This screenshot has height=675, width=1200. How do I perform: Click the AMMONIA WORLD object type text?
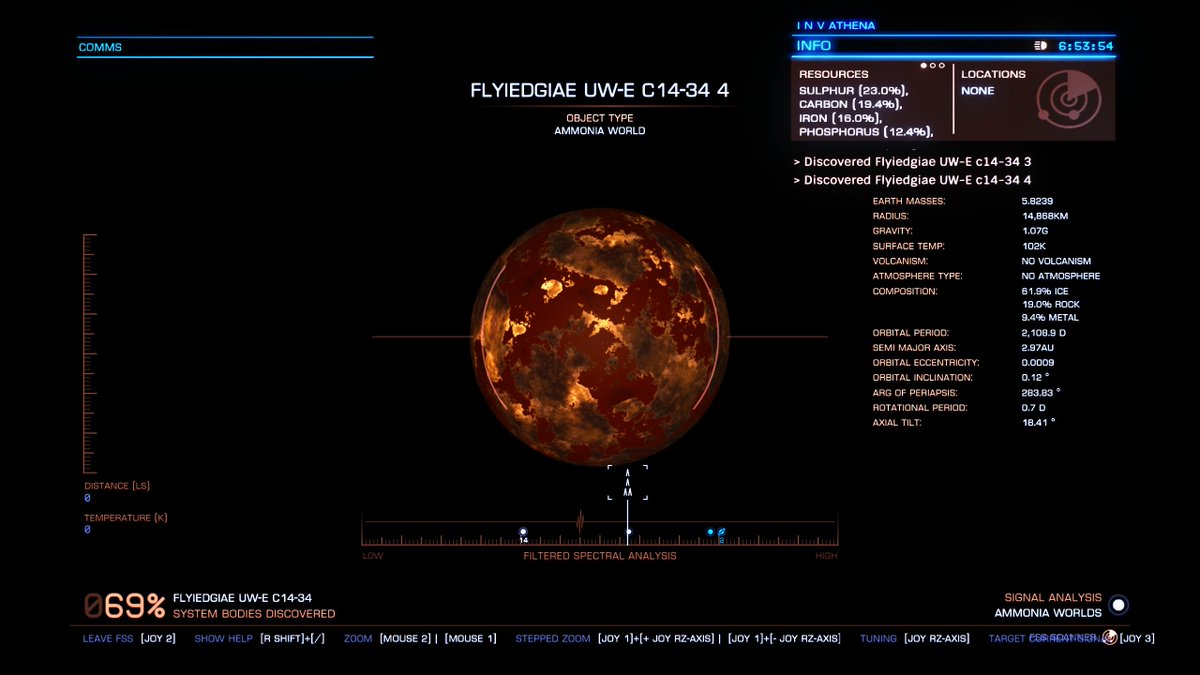[600, 131]
